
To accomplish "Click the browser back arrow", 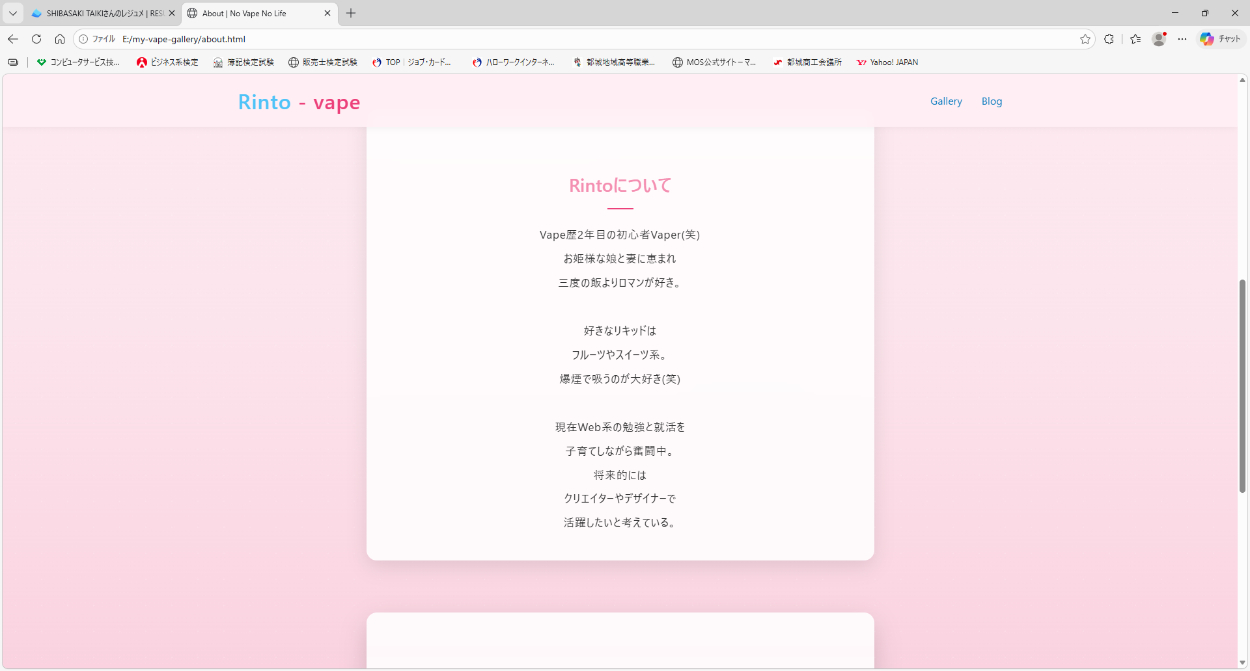I will pos(13,39).
